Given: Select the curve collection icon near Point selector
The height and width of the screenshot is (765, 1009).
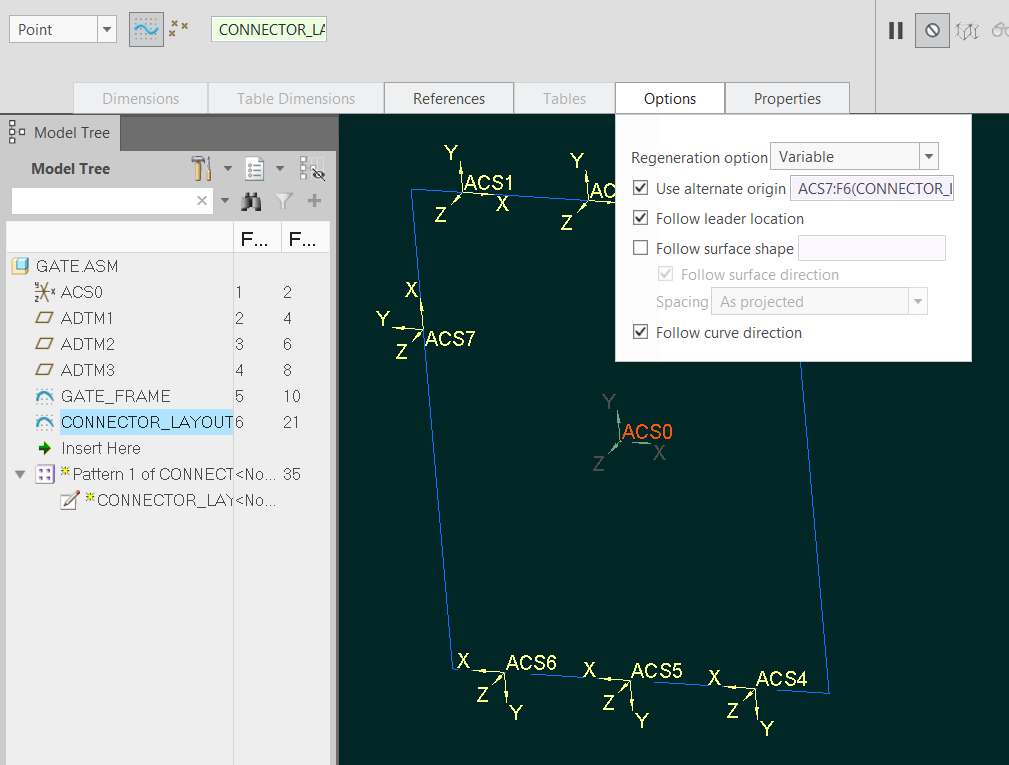Looking at the screenshot, I should tap(146, 29).
